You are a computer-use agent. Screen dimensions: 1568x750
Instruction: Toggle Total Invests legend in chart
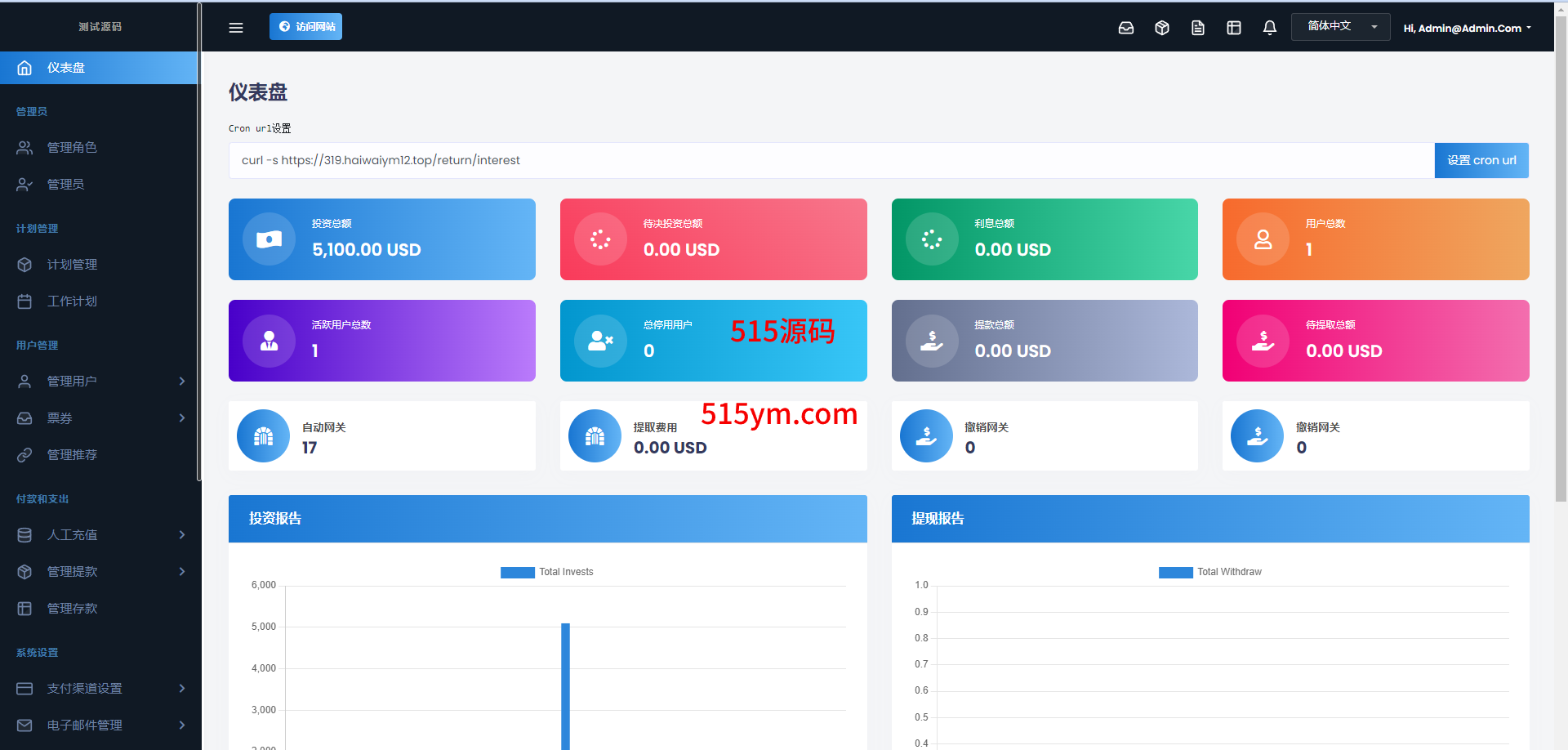point(547,572)
